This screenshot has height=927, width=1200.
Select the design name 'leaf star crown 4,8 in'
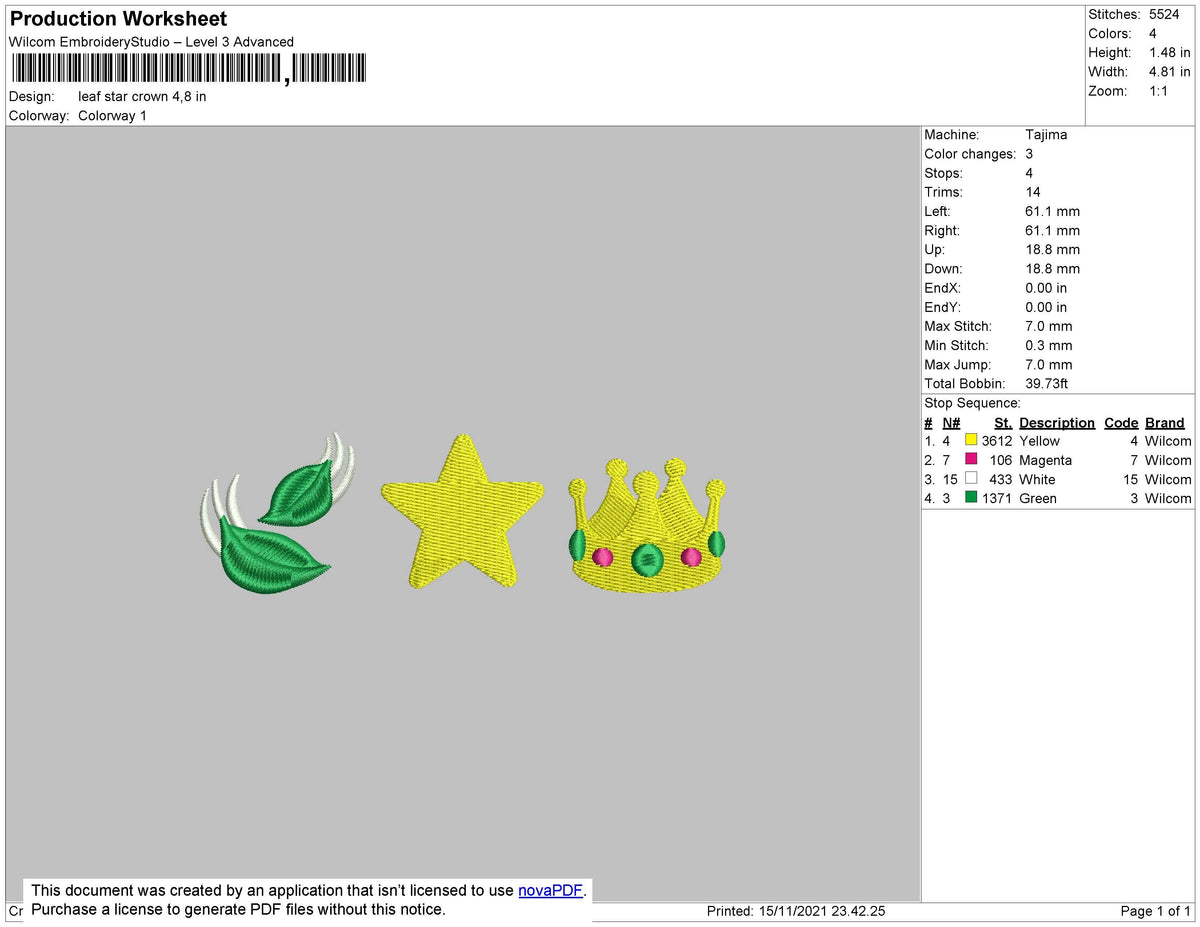click(x=143, y=96)
